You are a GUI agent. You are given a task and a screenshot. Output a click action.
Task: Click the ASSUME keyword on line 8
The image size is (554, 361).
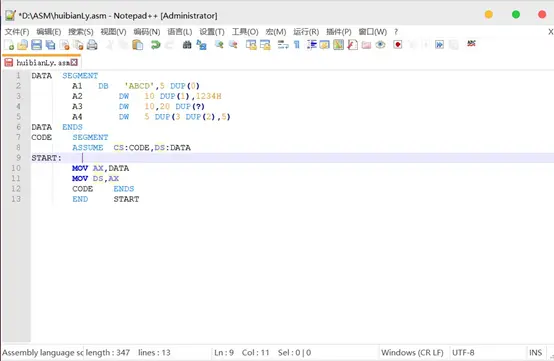click(x=88, y=148)
